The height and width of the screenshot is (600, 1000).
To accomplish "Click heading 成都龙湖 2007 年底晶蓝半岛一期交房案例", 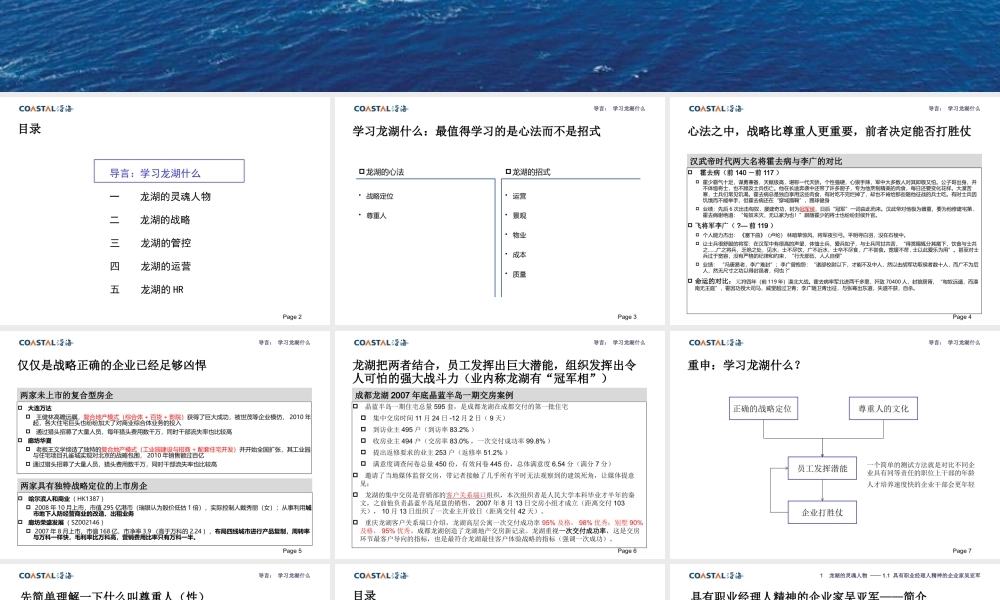I will [x=434, y=395].
